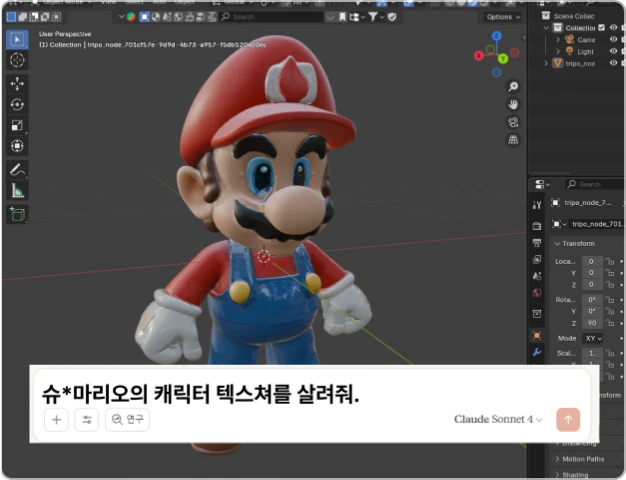Select the Select Box tool
626x480 pixels.
(x=17, y=40)
